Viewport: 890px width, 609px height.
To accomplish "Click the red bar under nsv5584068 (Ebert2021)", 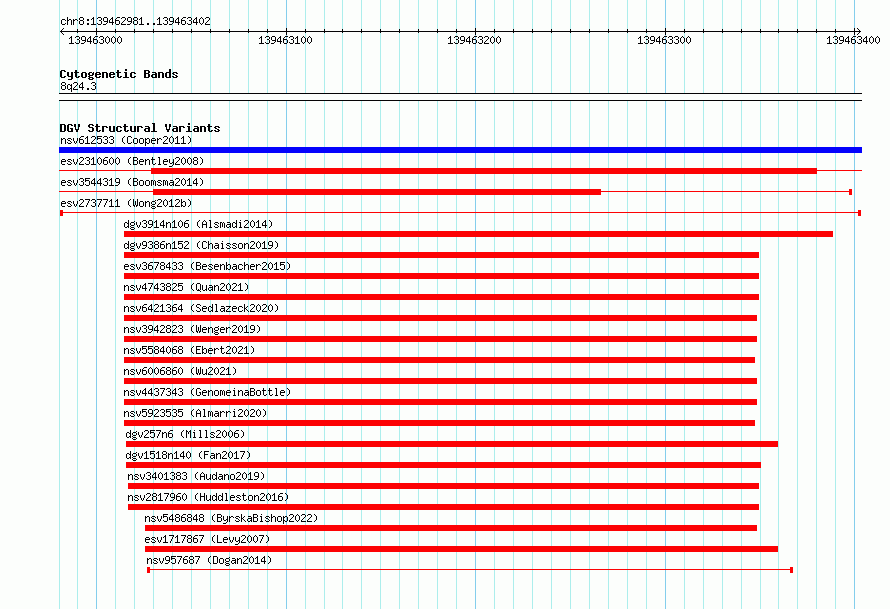I will [439, 360].
